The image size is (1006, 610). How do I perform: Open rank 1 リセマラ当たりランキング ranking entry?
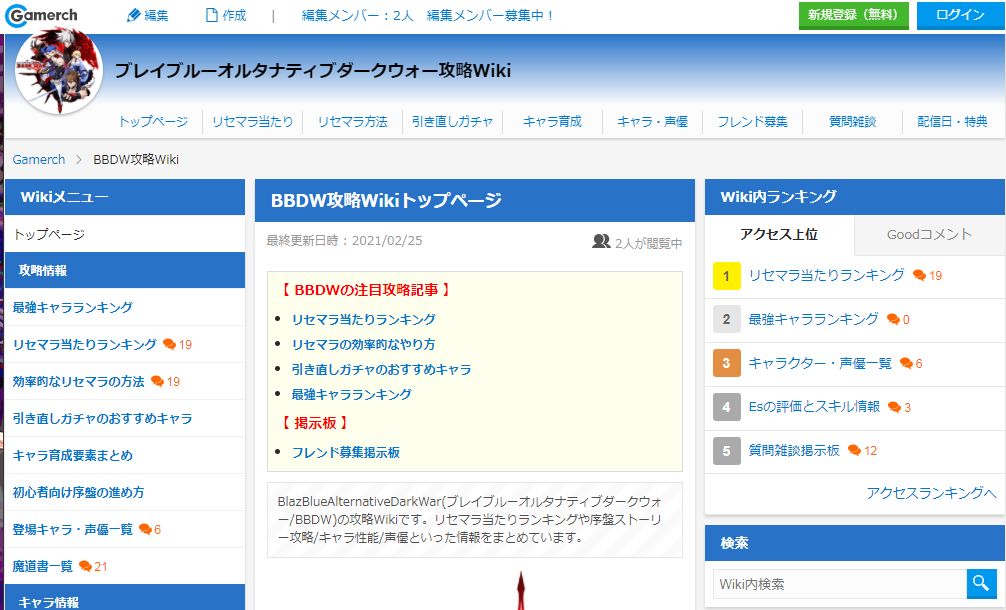click(x=826, y=275)
